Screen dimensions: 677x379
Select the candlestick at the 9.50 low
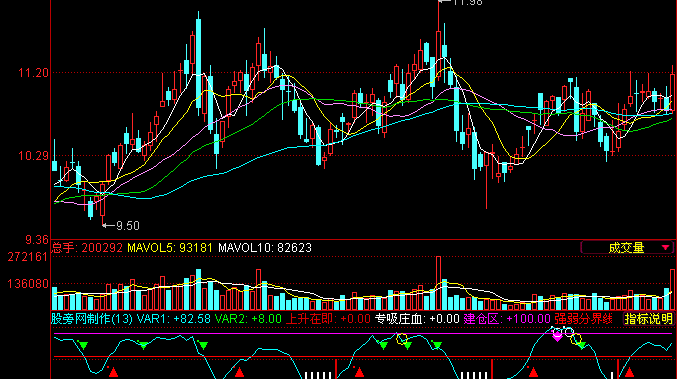click(103, 199)
